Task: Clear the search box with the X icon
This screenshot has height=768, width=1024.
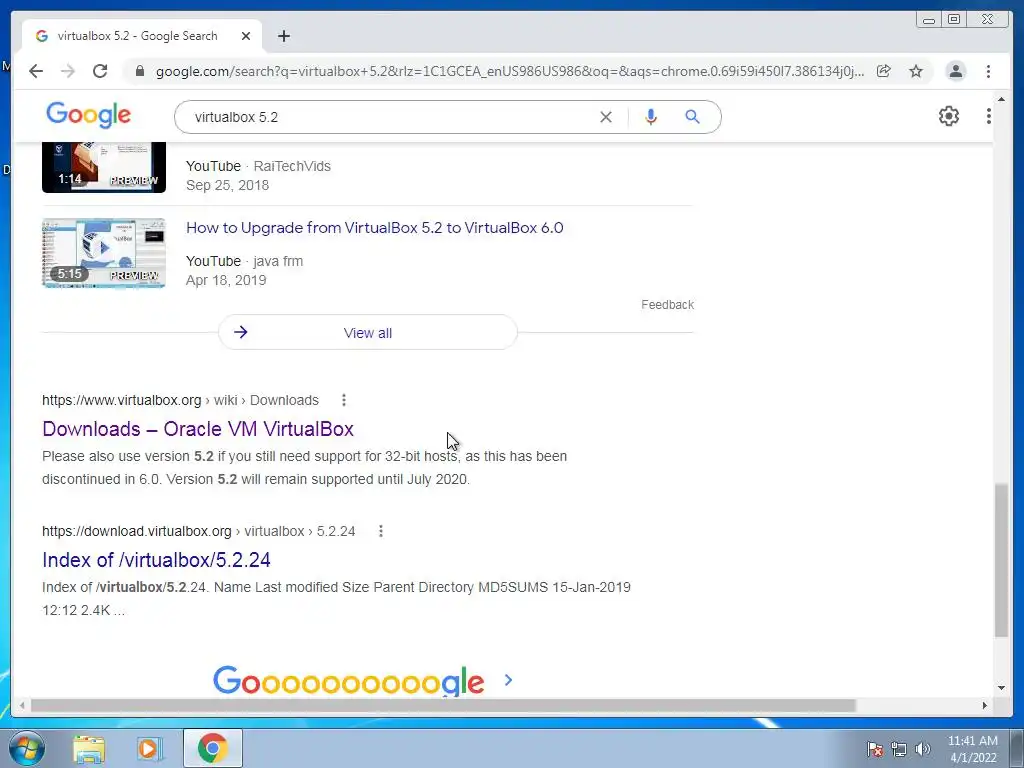Action: (605, 117)
